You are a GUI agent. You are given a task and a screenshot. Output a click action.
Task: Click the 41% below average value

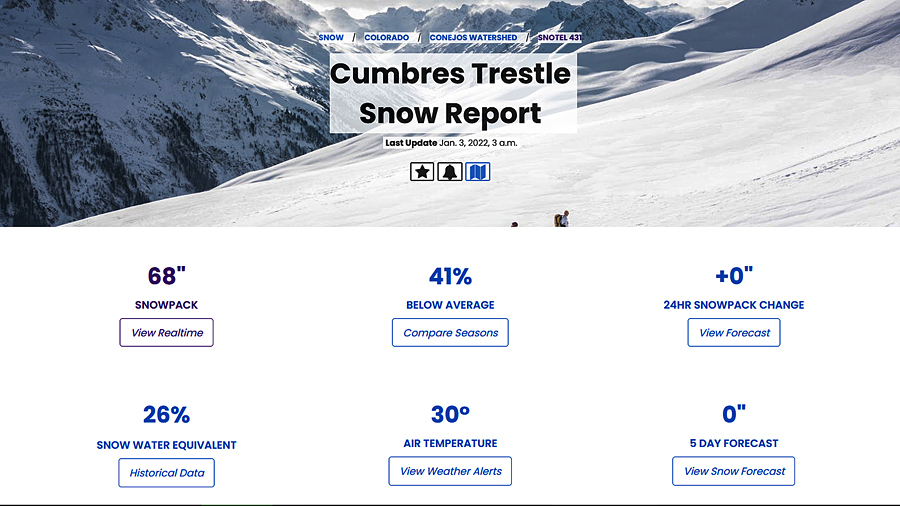pos(451,277)
